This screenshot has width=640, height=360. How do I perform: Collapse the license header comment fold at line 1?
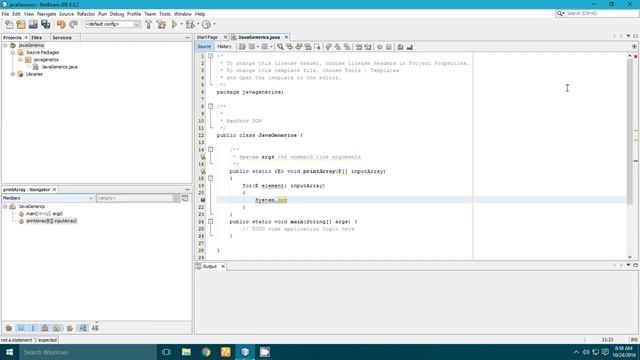211,56
